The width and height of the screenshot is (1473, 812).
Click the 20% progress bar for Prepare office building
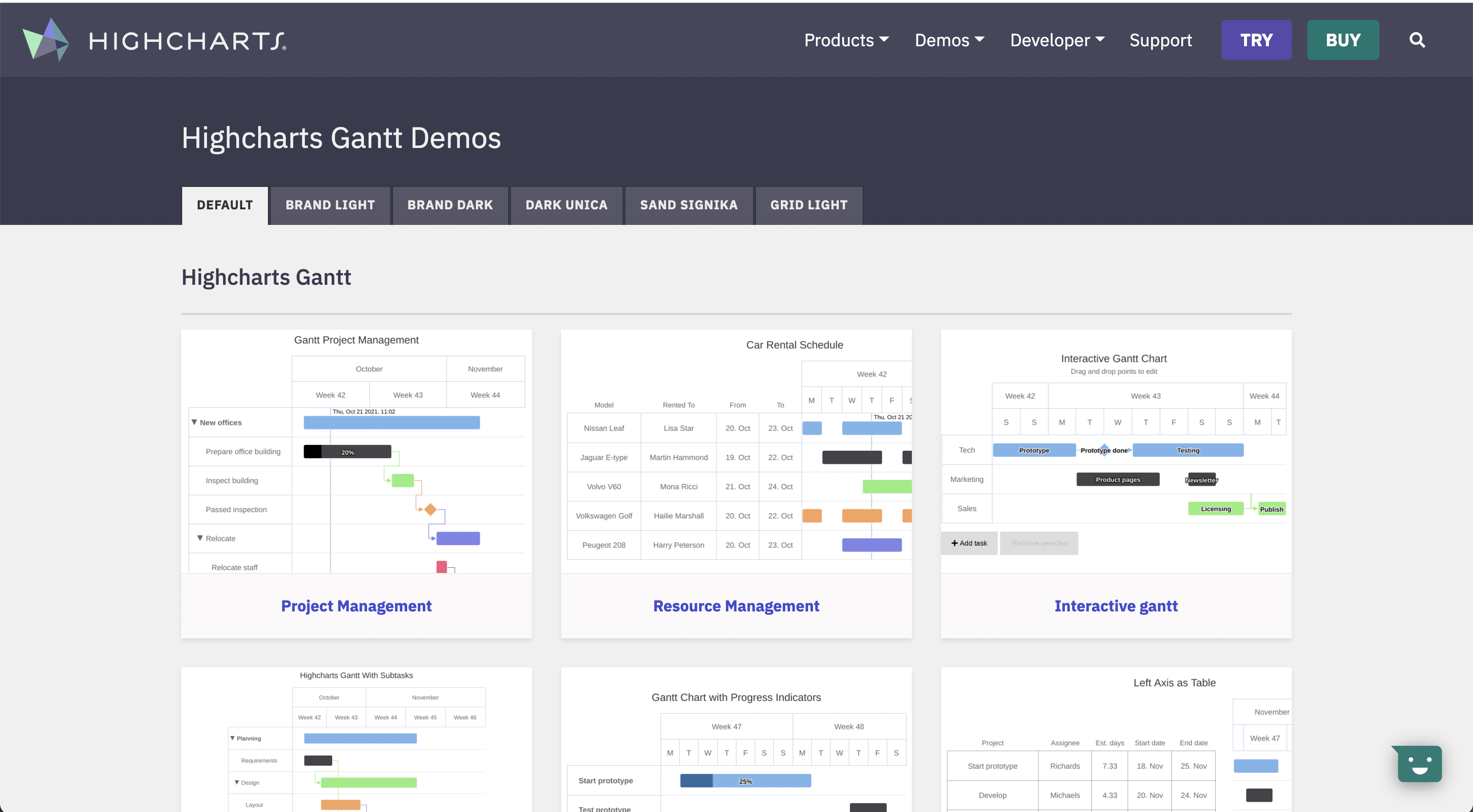pyautogui.click(x=347, y=451)
